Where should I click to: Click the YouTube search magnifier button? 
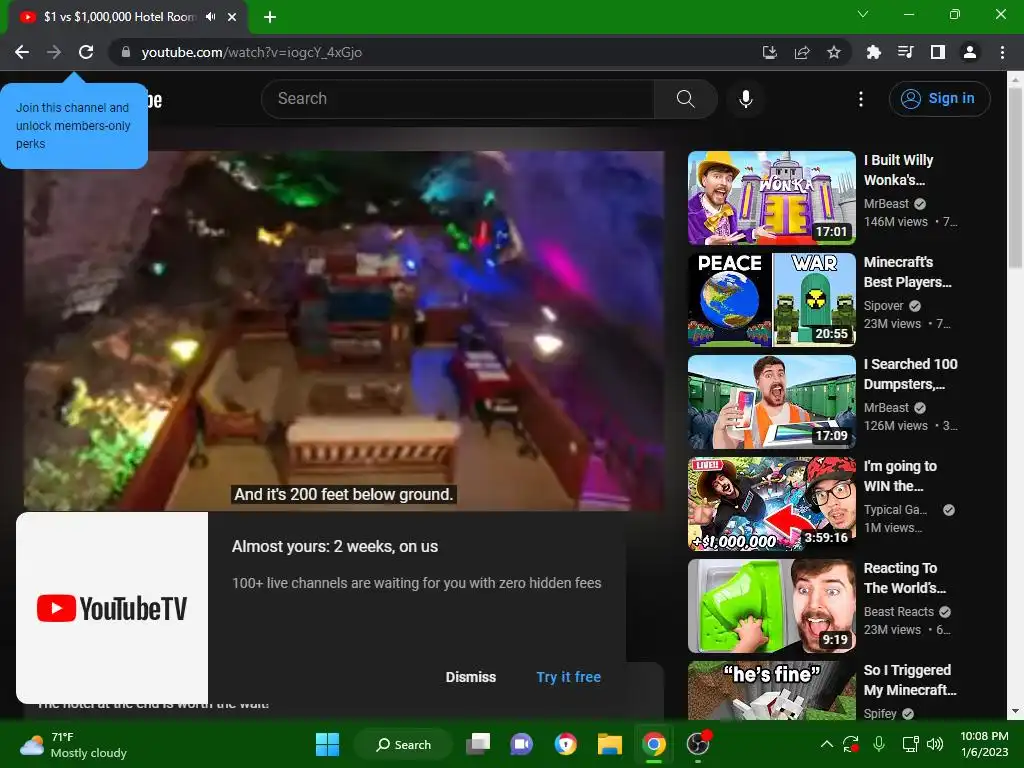[x=686, y=99]
